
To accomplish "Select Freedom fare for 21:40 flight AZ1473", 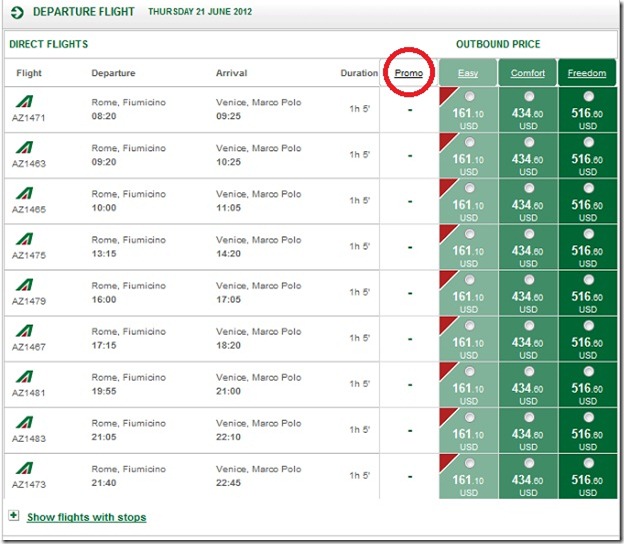I will point(589,463).
